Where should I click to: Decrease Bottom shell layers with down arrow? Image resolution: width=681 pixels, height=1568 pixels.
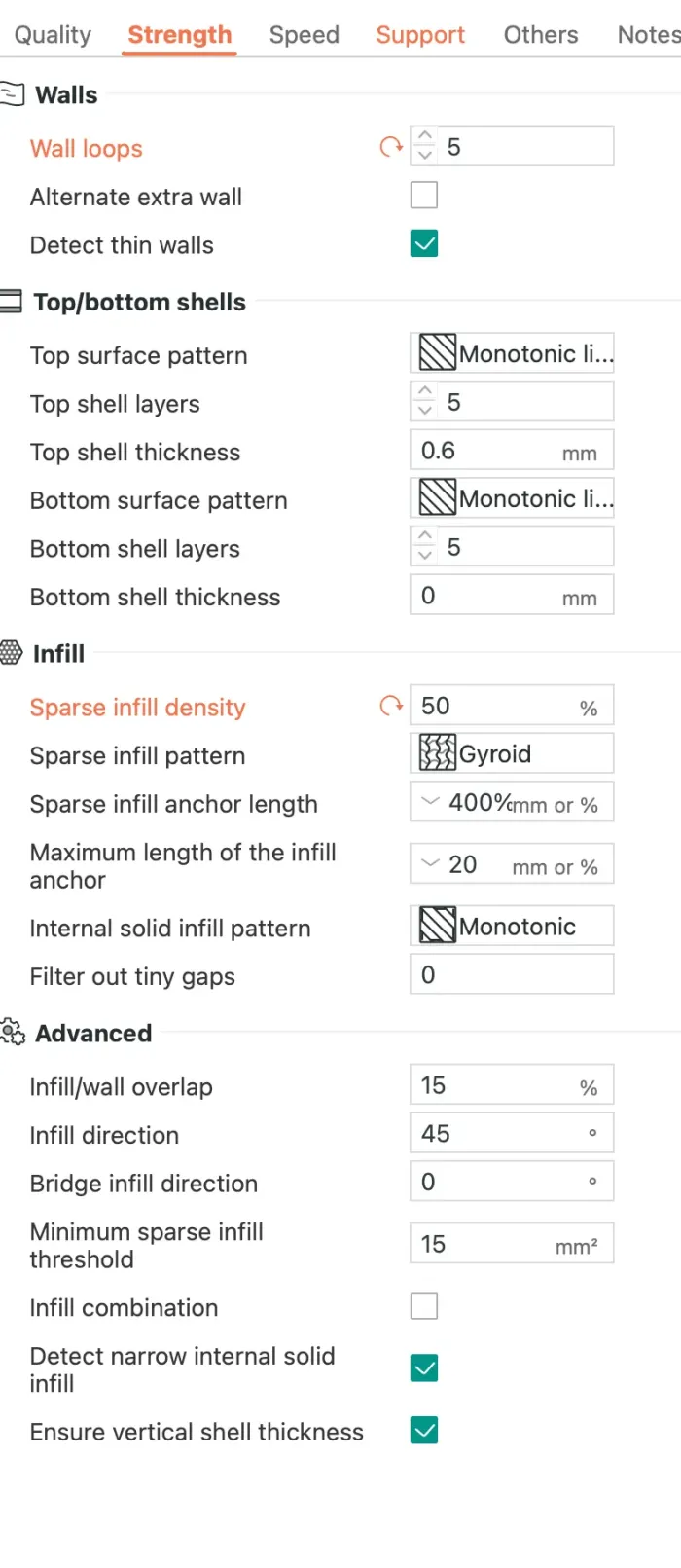point(424,556)
